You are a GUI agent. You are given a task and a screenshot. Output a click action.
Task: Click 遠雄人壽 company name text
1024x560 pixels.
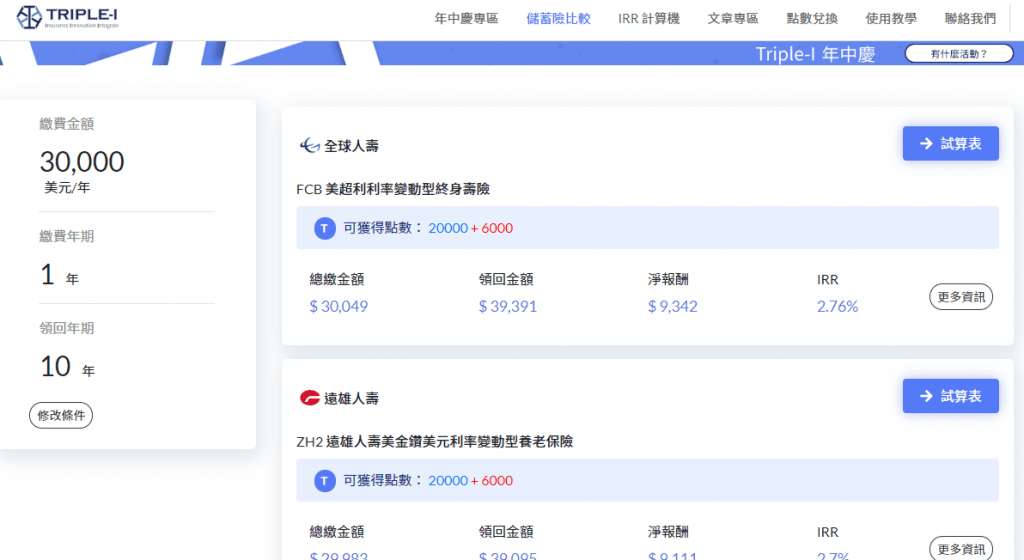[351, 398]
